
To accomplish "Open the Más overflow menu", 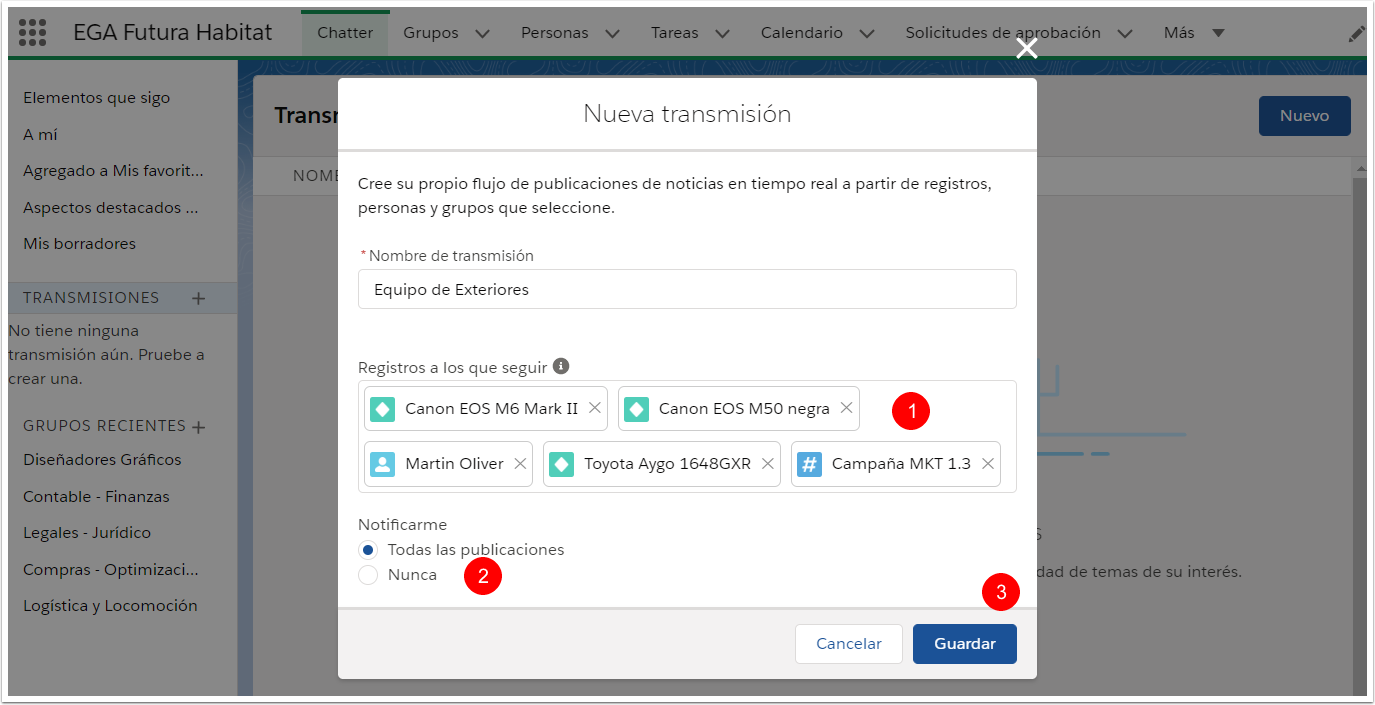I will click(x=1194, y=33).
